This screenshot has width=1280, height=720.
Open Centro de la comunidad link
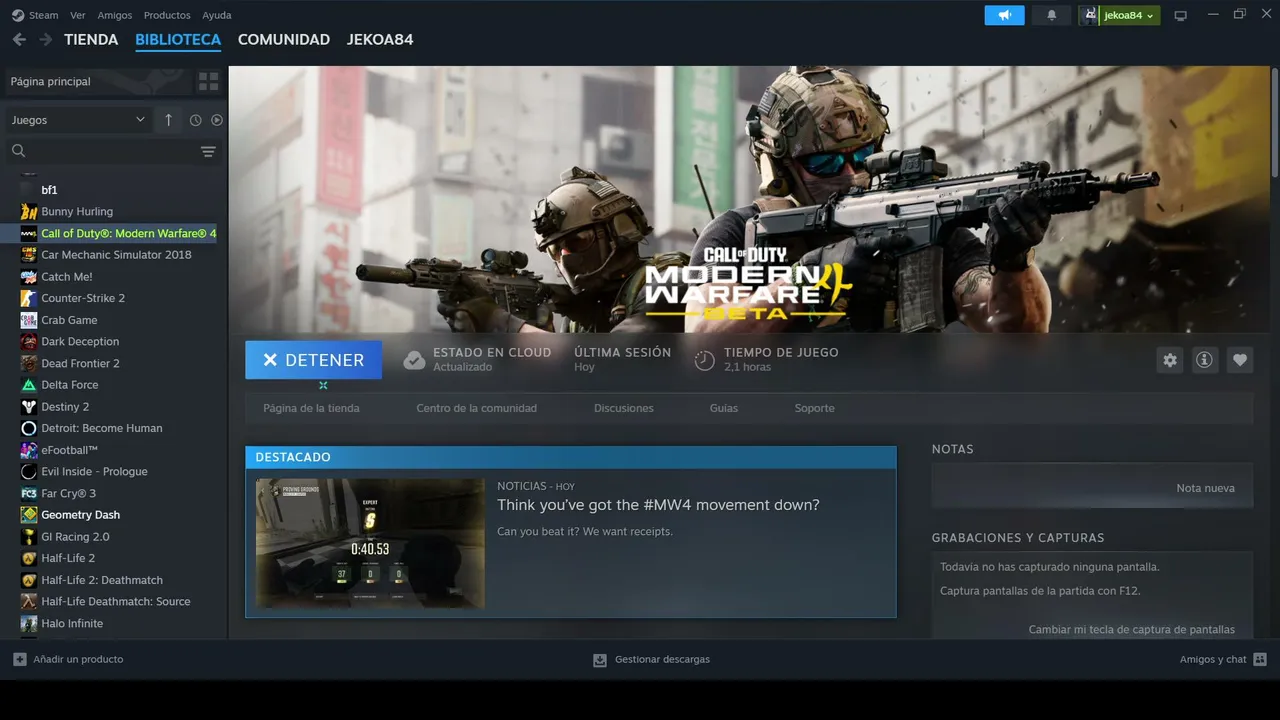477,408
